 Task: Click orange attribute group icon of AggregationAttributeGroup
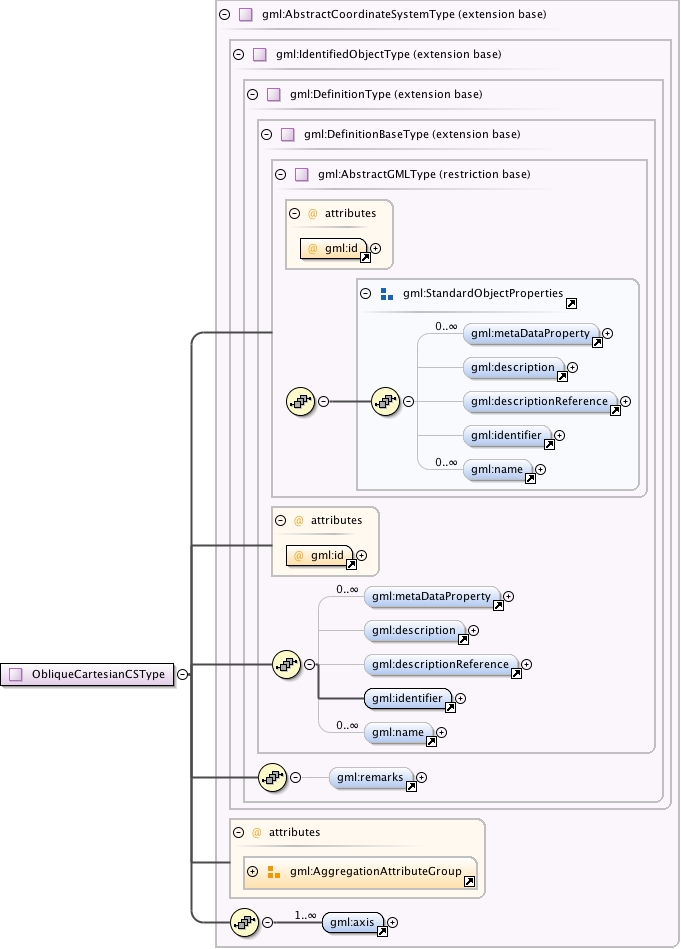[x=274, y=872]
